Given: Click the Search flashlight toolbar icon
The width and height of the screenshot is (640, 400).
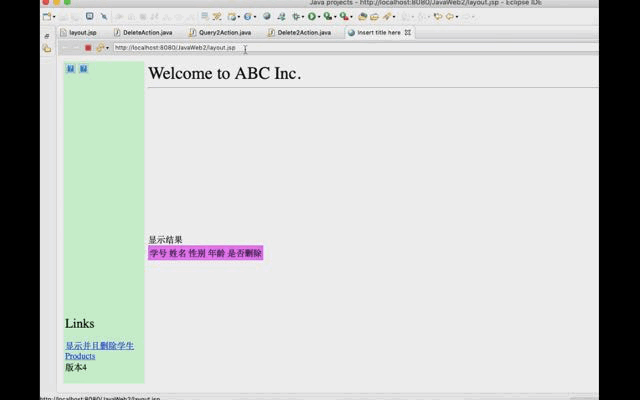Looking at the screenshot, I should point(387,16).
